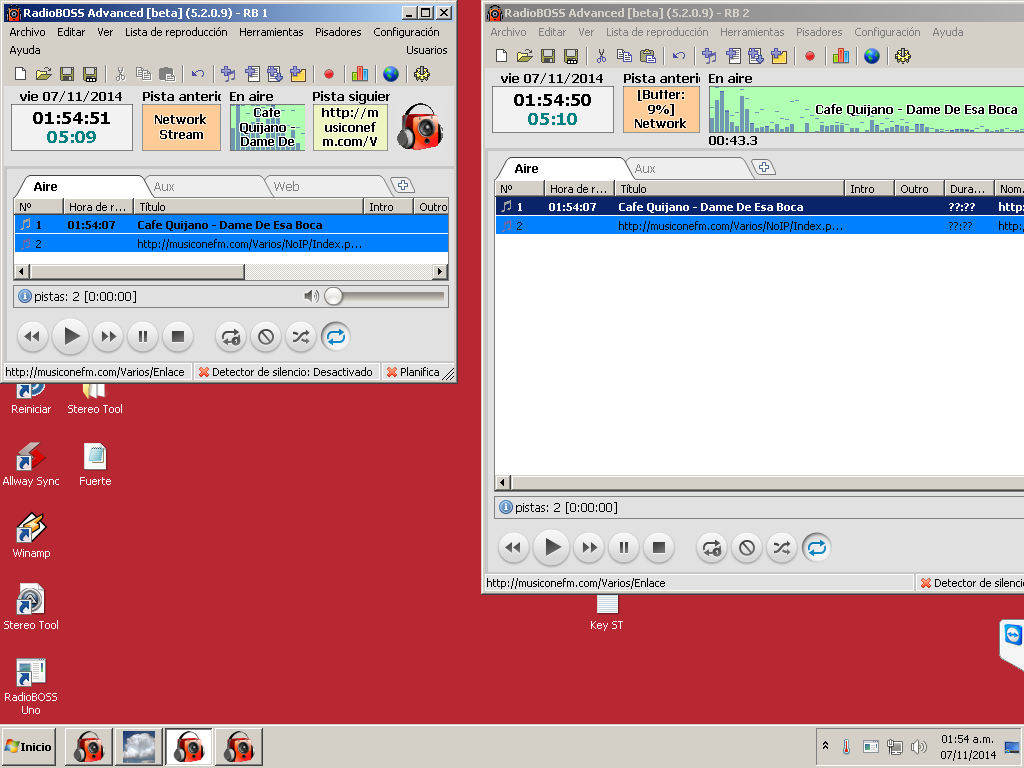
Task: Show hidden tray icons chevron
Action: point(825,746)
